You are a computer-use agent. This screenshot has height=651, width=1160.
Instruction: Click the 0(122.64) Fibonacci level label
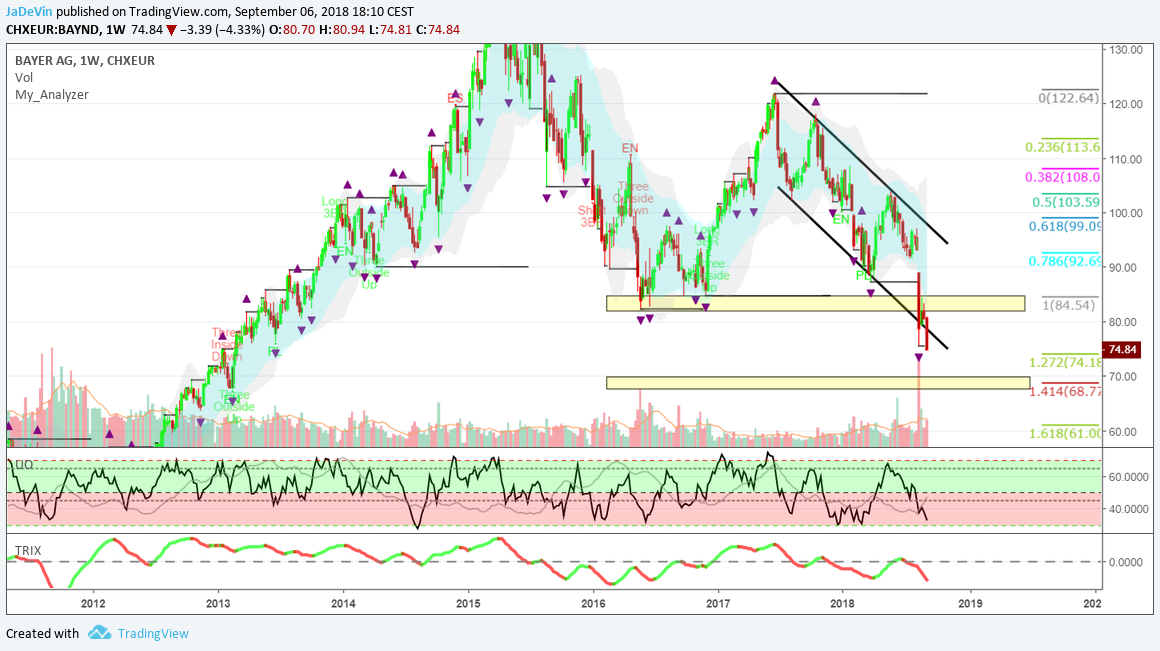coord(1069,98)
